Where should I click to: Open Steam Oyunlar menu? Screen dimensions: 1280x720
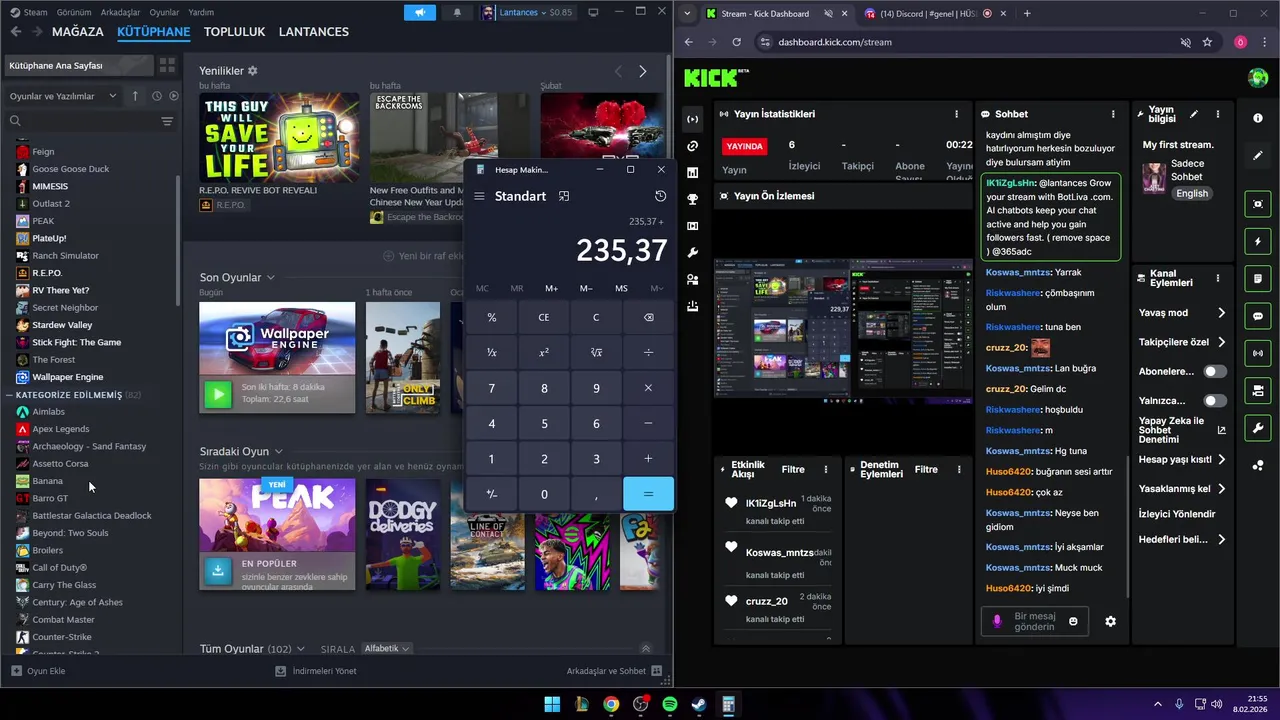pyautogui.click(x=164, y=12)
